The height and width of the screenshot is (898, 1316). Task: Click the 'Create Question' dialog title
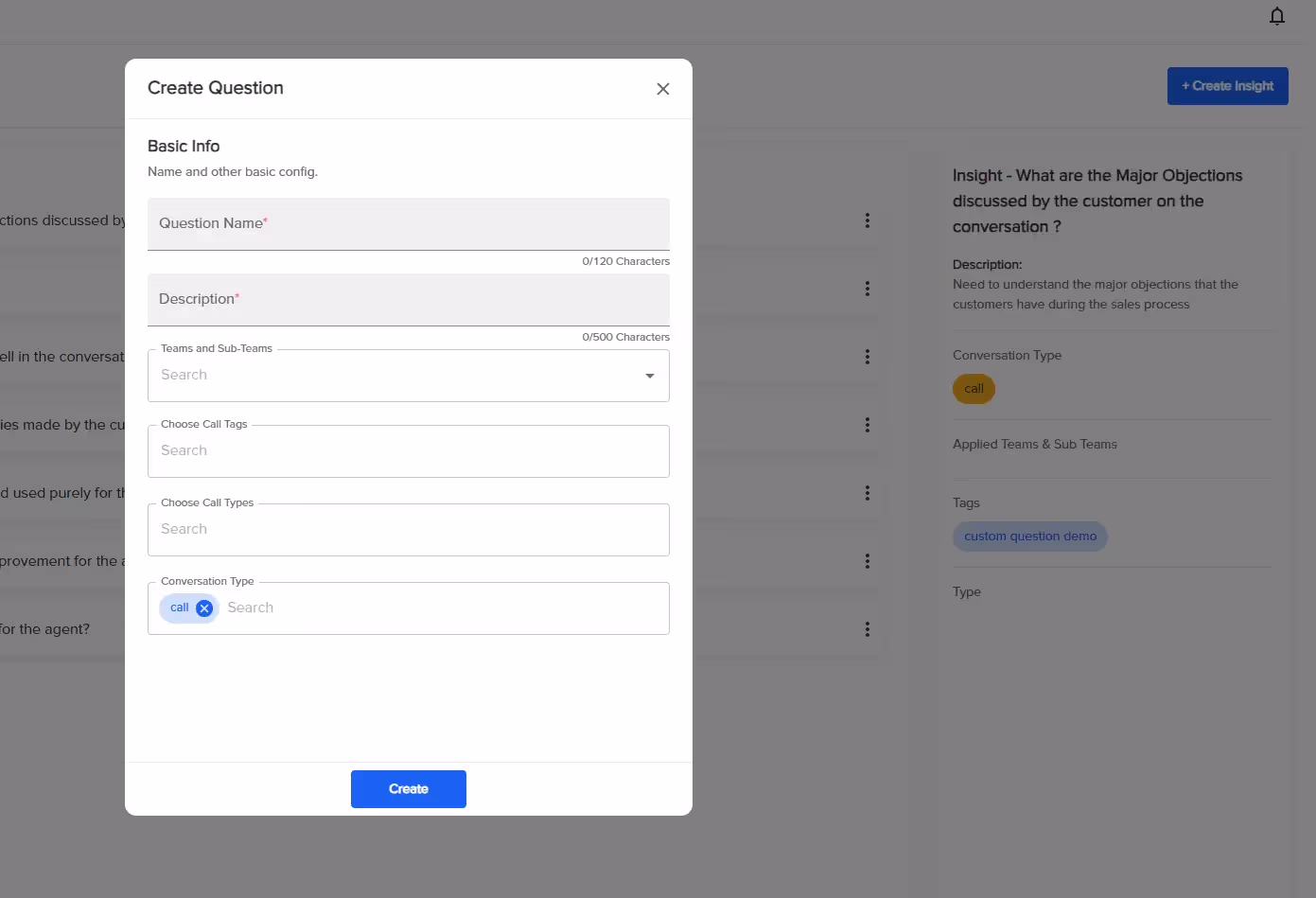point(216,88)
